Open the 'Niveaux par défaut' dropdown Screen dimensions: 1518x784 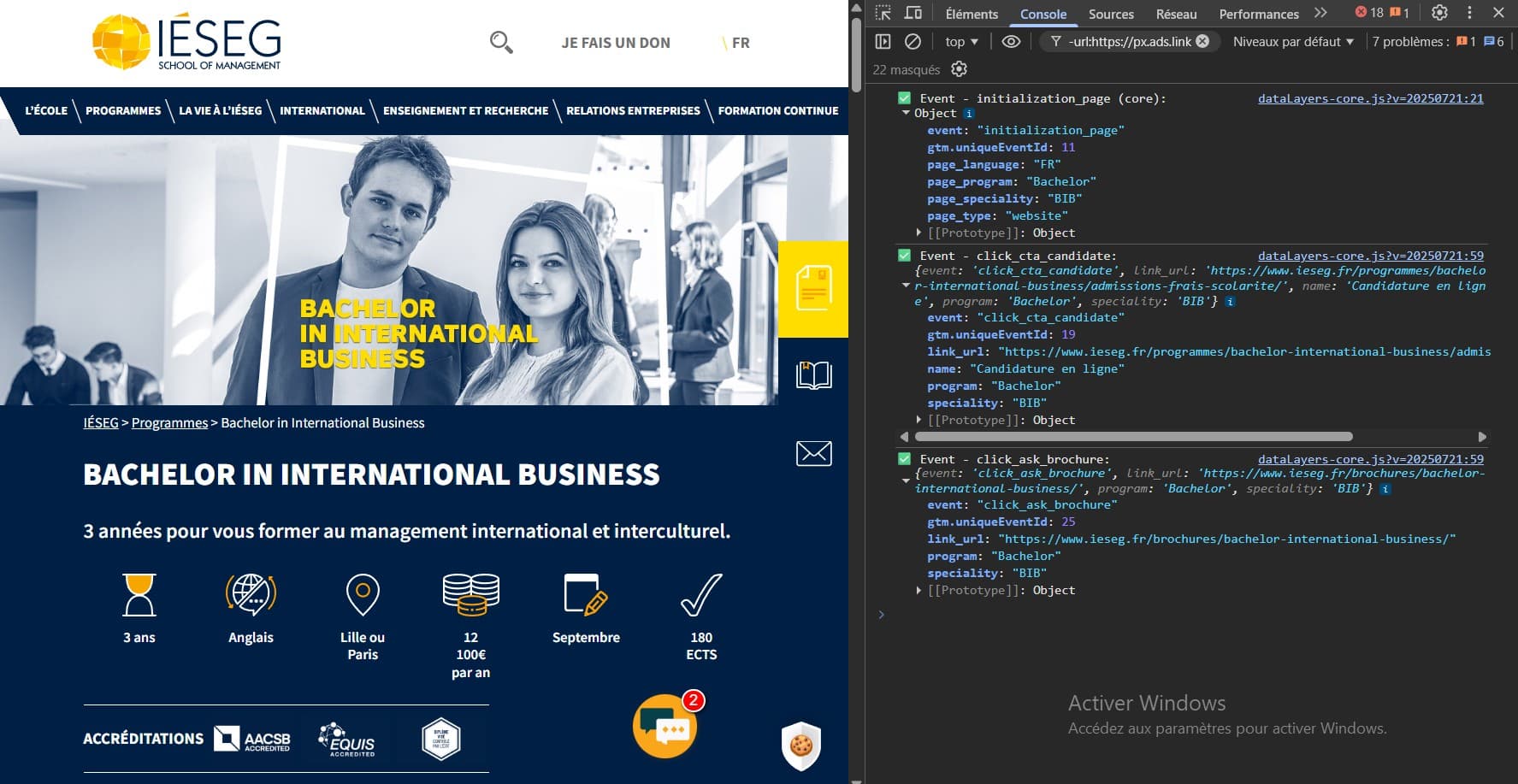click(x=1293, y=41)
